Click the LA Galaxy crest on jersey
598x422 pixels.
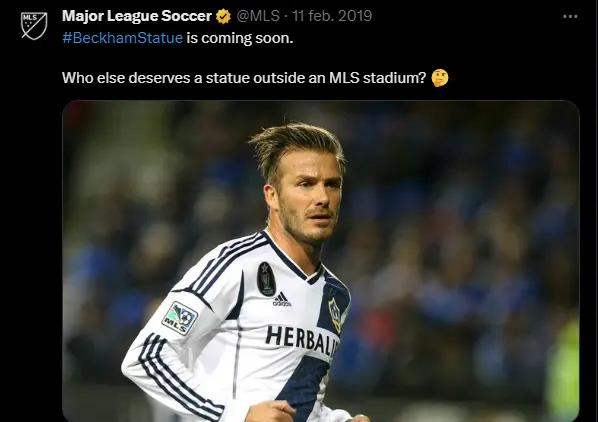336,314
